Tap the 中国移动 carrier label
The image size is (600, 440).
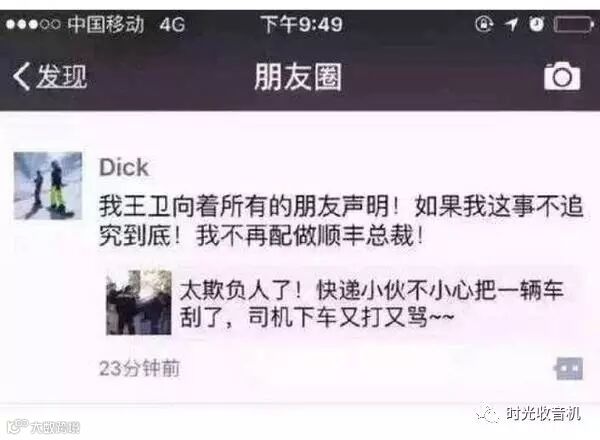(x=106, y=24)
